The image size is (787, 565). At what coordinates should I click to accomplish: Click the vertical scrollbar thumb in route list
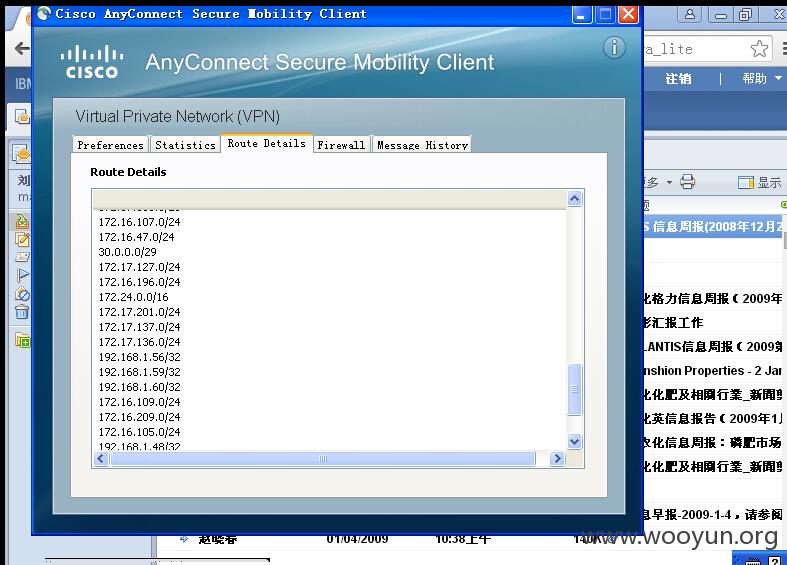(x=575, y=389)
